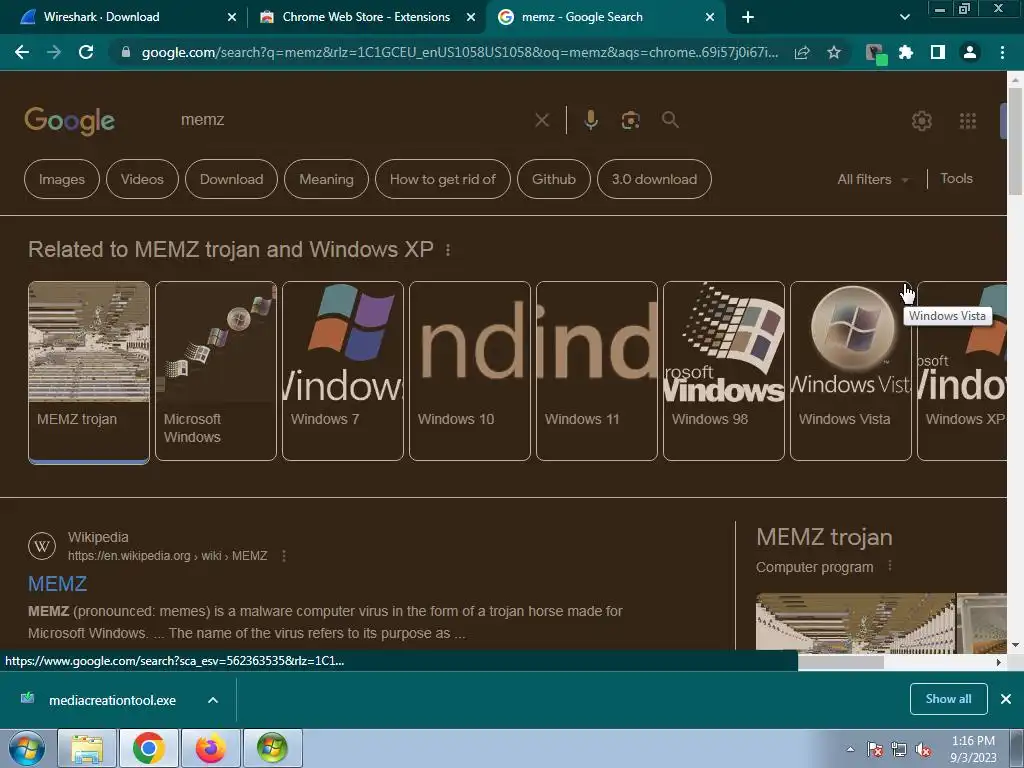
Task: Bookmark this page with the star
Action: [x=833, y=52]
